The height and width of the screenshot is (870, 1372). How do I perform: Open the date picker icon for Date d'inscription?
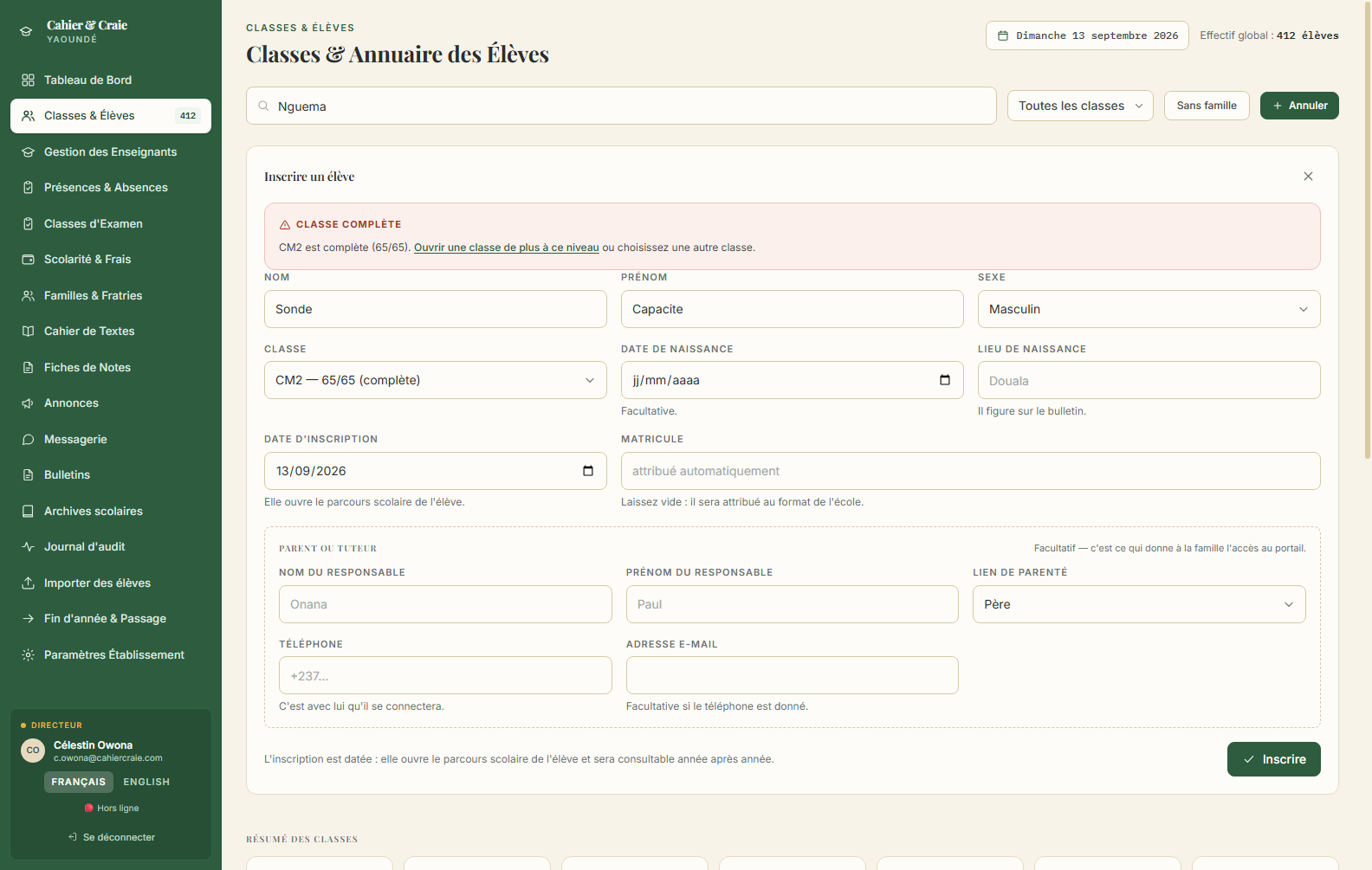(x=588, y=471)
